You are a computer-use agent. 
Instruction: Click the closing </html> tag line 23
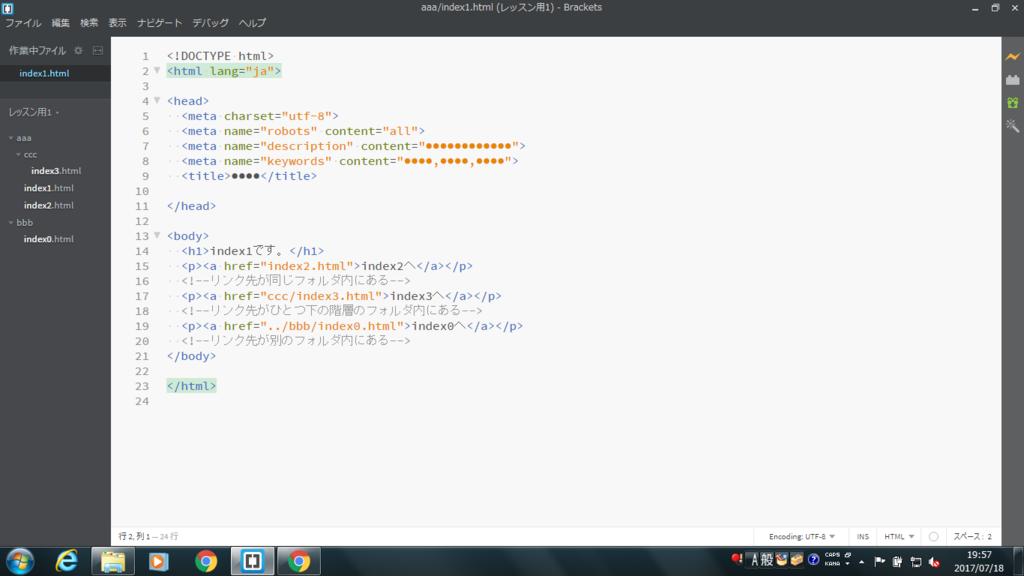(191, 386)
